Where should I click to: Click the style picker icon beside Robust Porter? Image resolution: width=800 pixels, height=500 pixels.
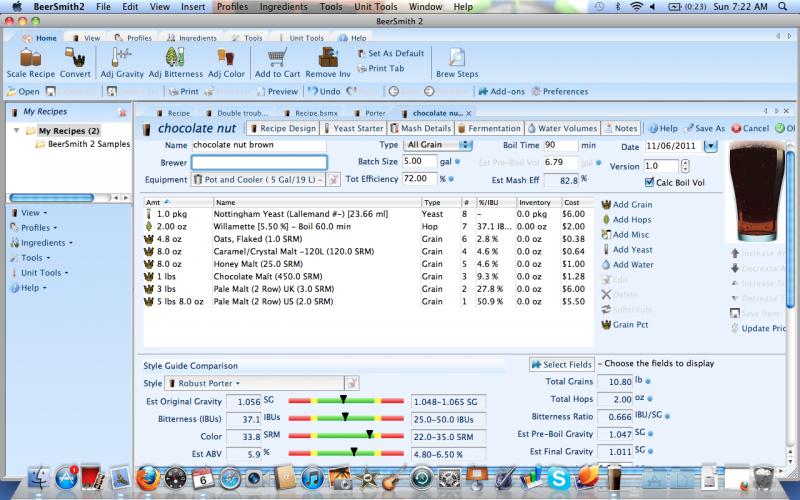click(x=352, y=383)
